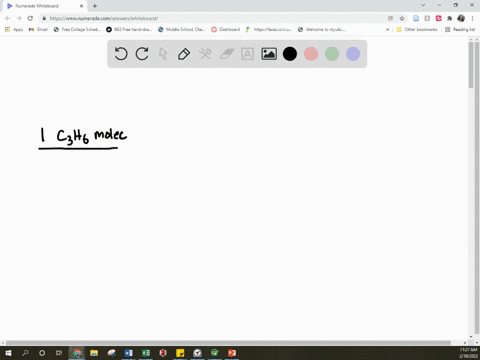Select the text box tool

coord(247,54)
